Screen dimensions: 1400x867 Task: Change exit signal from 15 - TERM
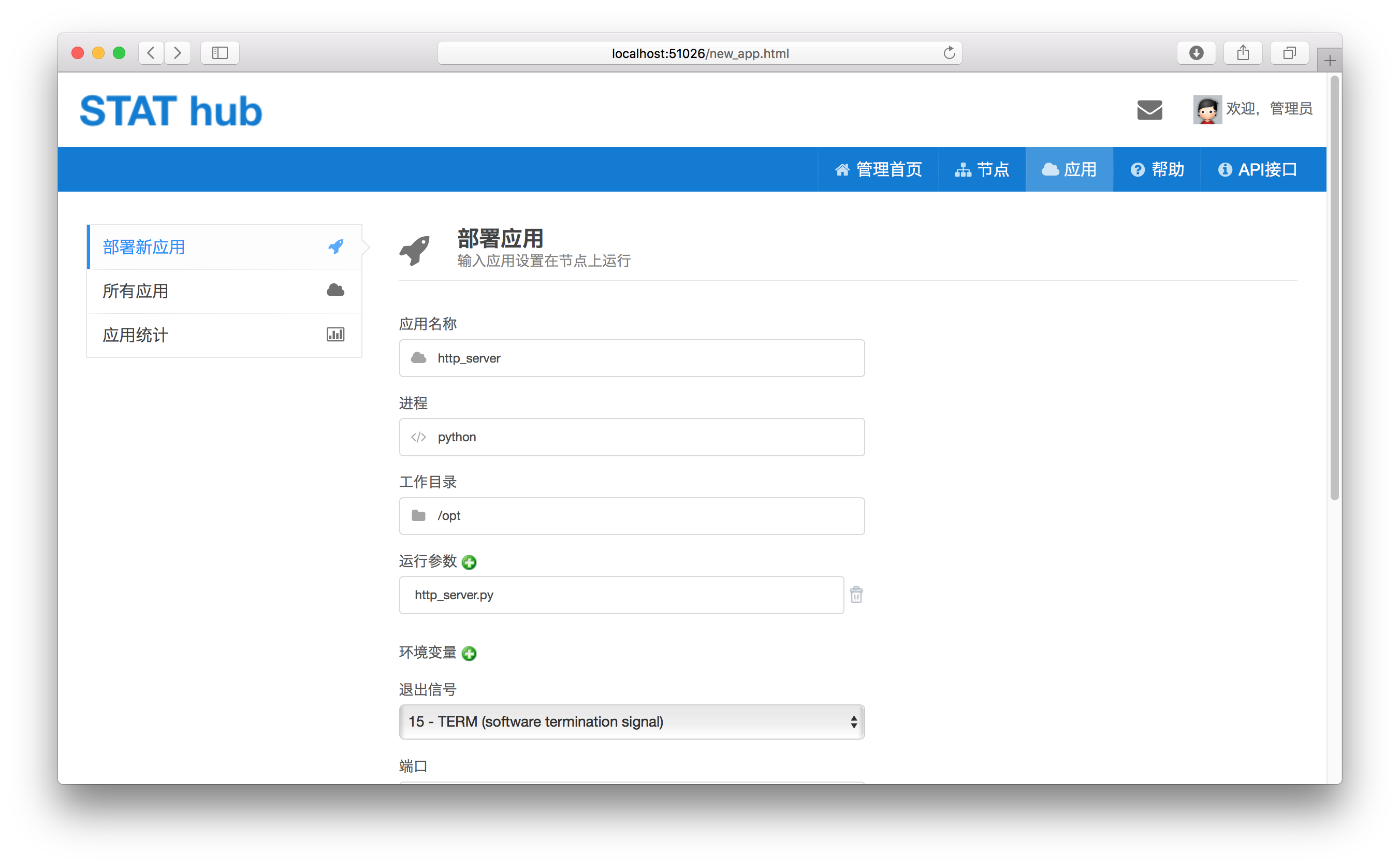click(x=631, y=722)
